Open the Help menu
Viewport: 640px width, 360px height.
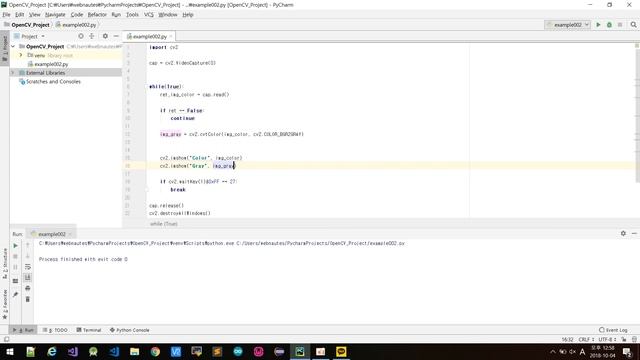188,15
